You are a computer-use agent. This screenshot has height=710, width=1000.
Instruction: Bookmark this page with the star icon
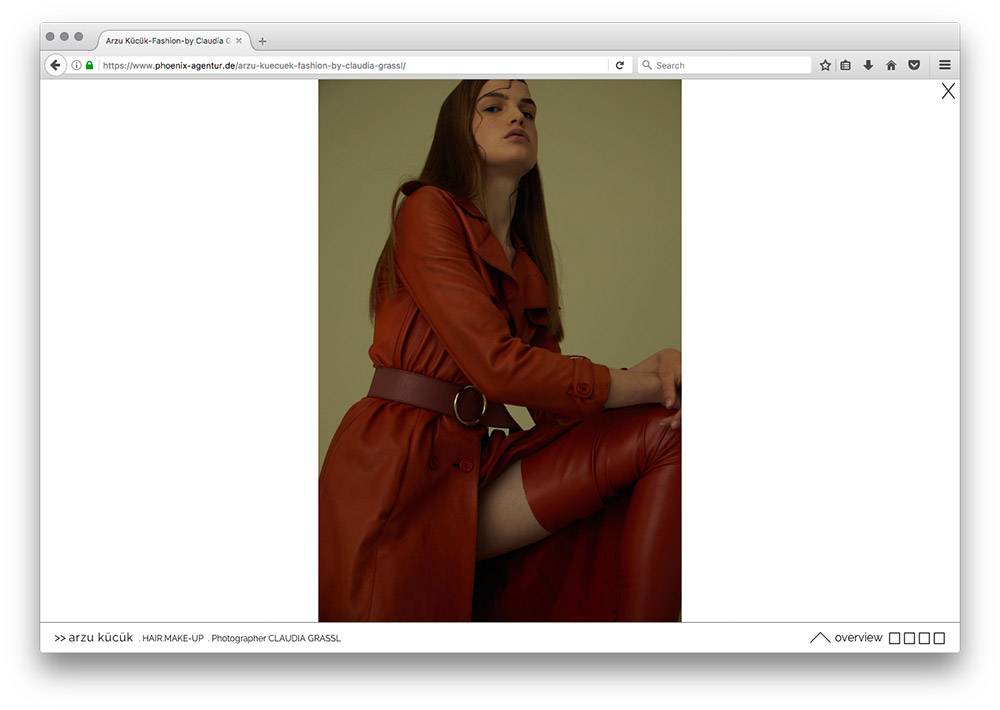coord(825,65)
